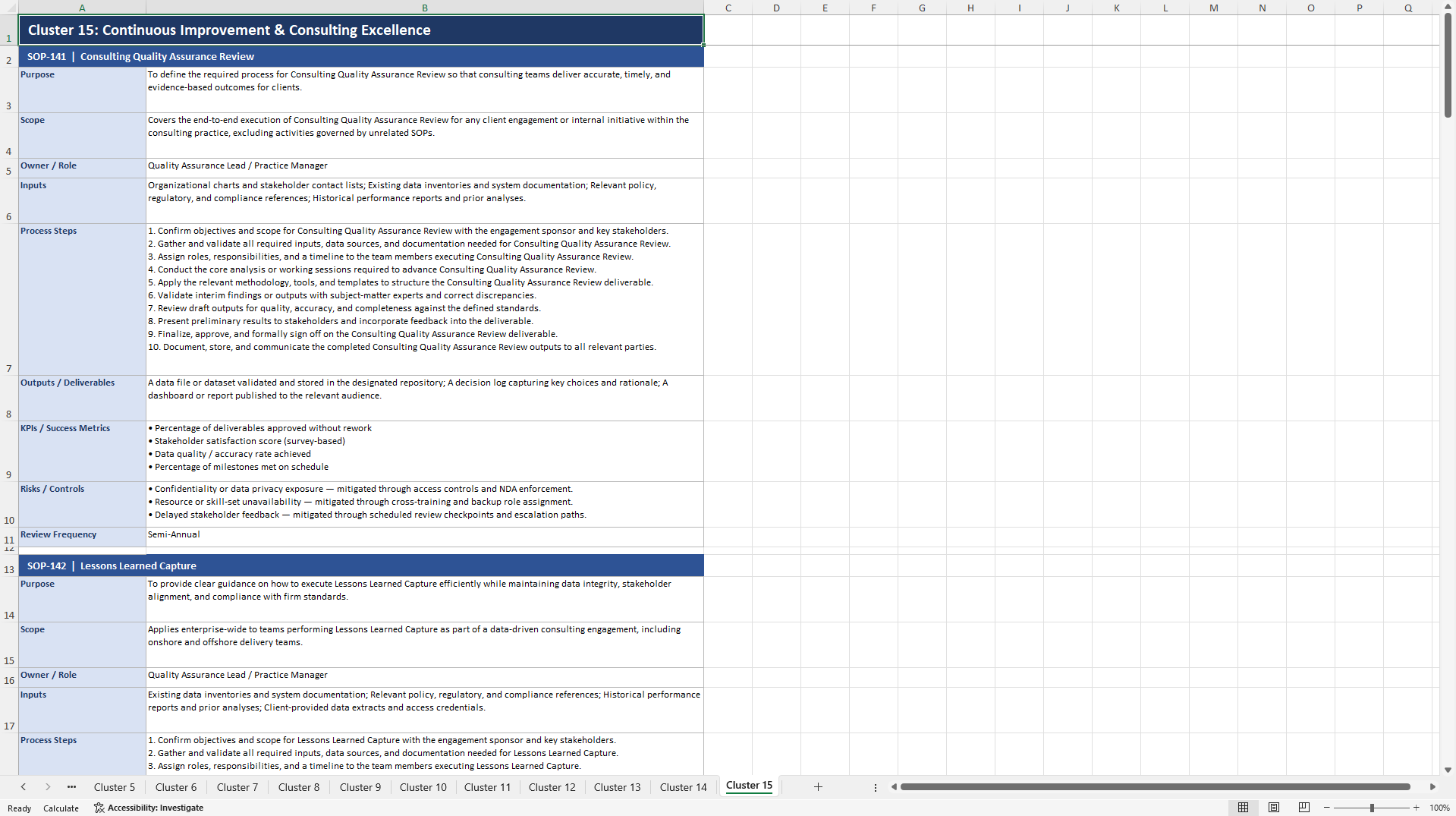The width and height of the screenshot is (1456, 816).
Task: Click Risks / Controls label cell
Action: pyautogui.click(x=82, y=505)
